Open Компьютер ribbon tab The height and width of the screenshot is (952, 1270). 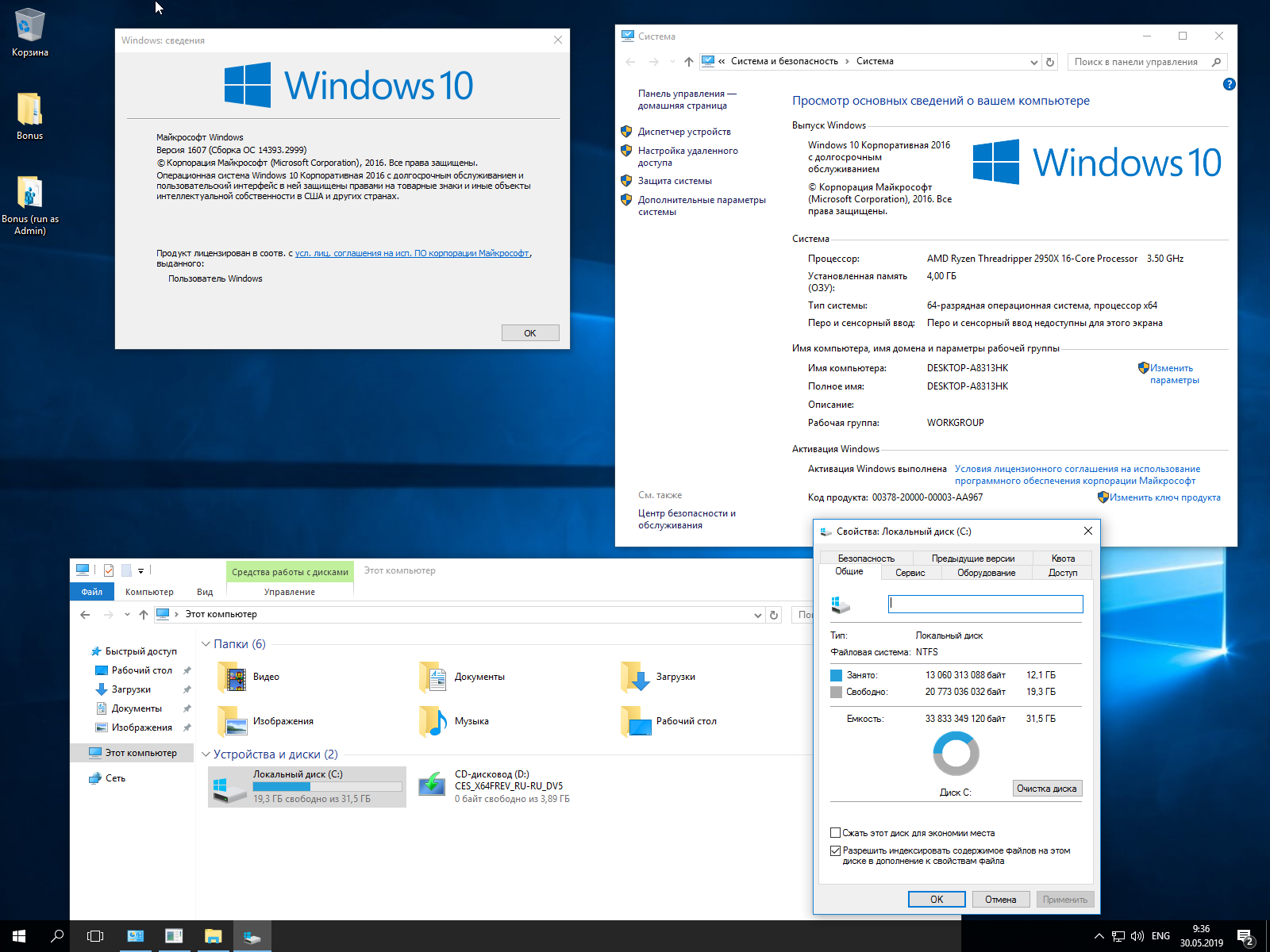(x=149, y=592)
